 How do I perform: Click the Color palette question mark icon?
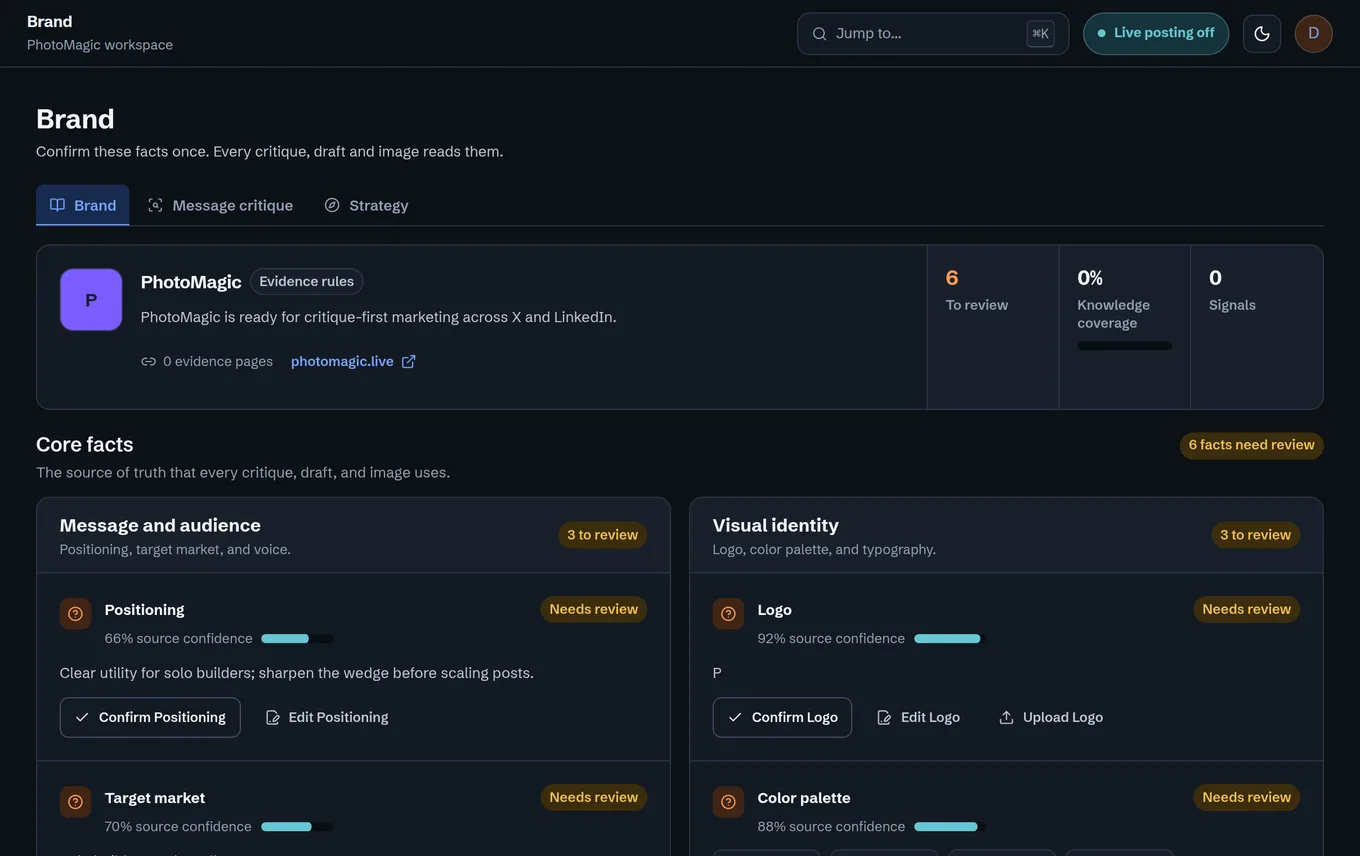point(728,802)
